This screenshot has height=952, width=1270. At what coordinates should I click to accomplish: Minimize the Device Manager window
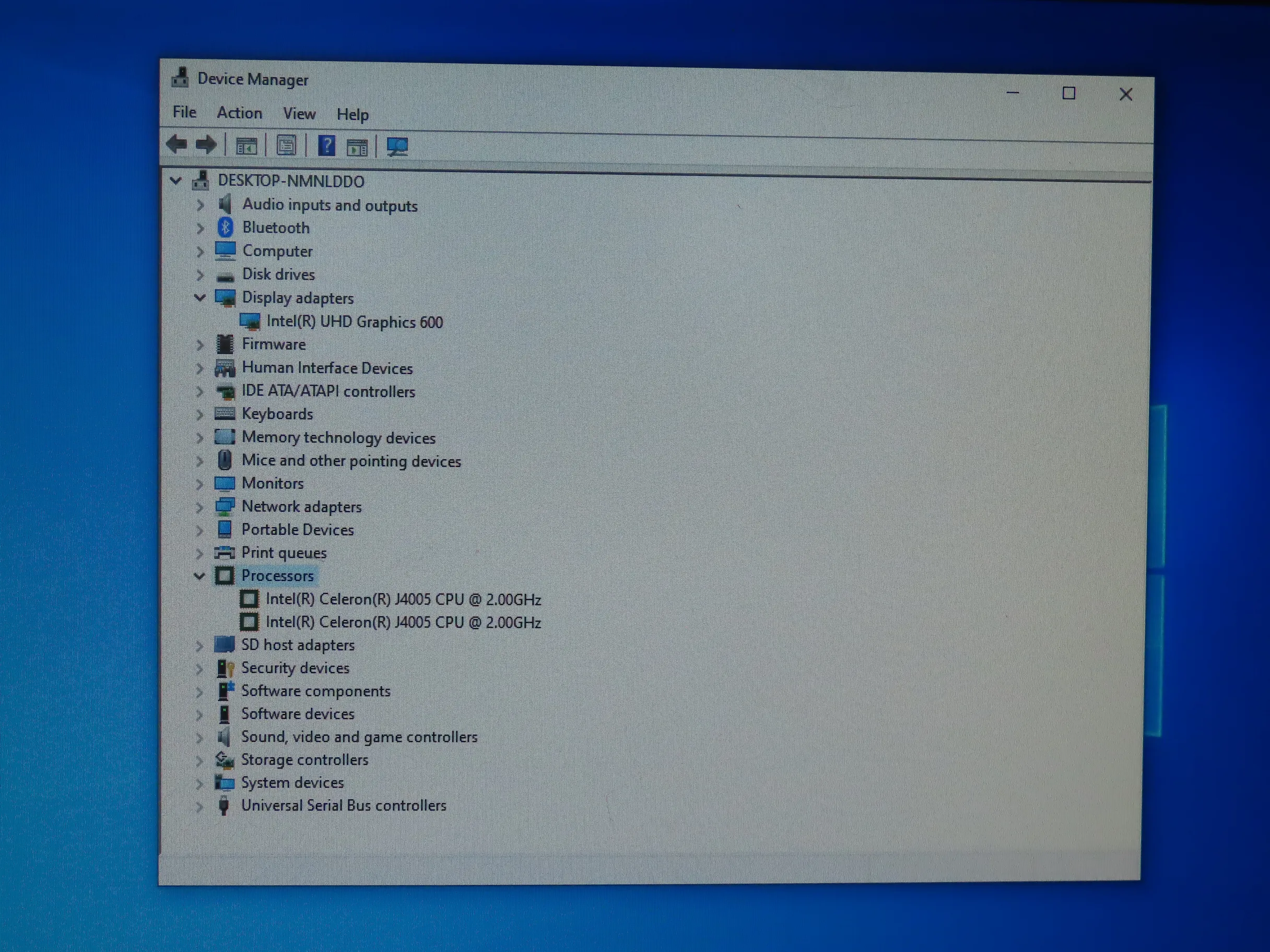coord(1013,92)
